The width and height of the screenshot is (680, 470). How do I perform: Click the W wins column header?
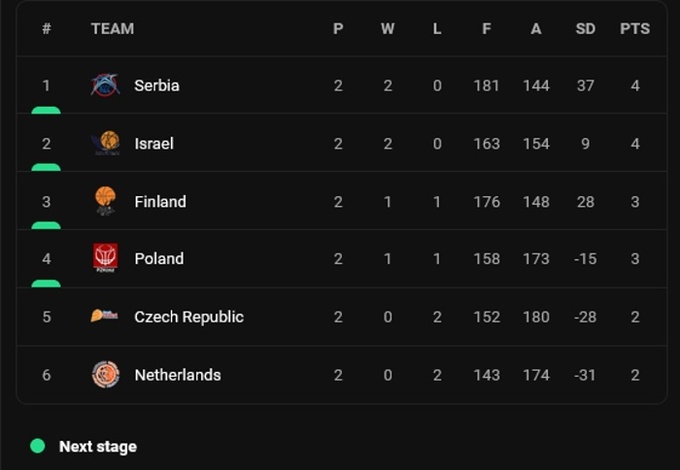[x=387, y=29]
